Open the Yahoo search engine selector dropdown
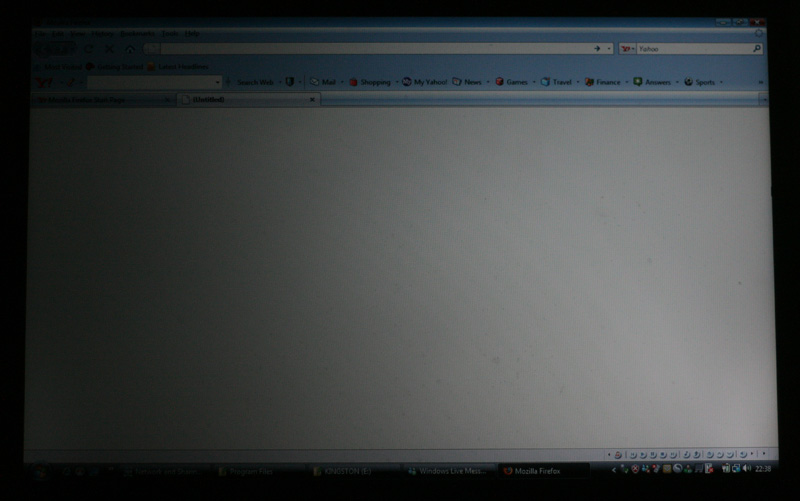The height and width of the screenshot is (501, 800). (628, 49)
